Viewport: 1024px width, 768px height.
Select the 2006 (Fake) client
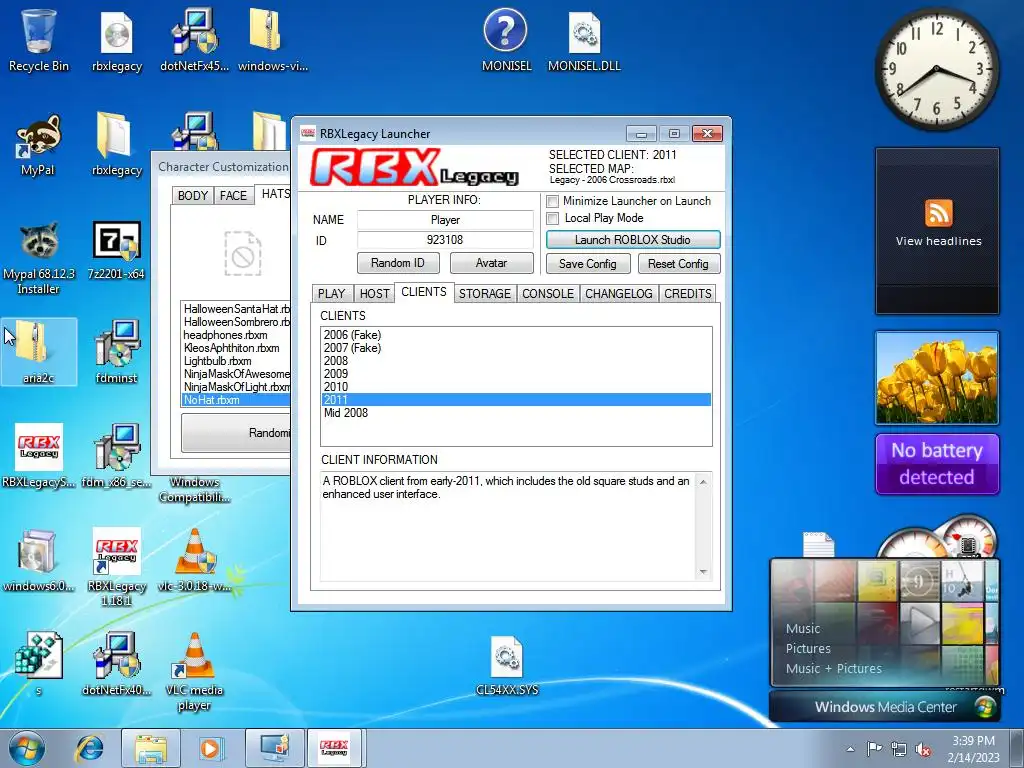click(x=516, y=335)
